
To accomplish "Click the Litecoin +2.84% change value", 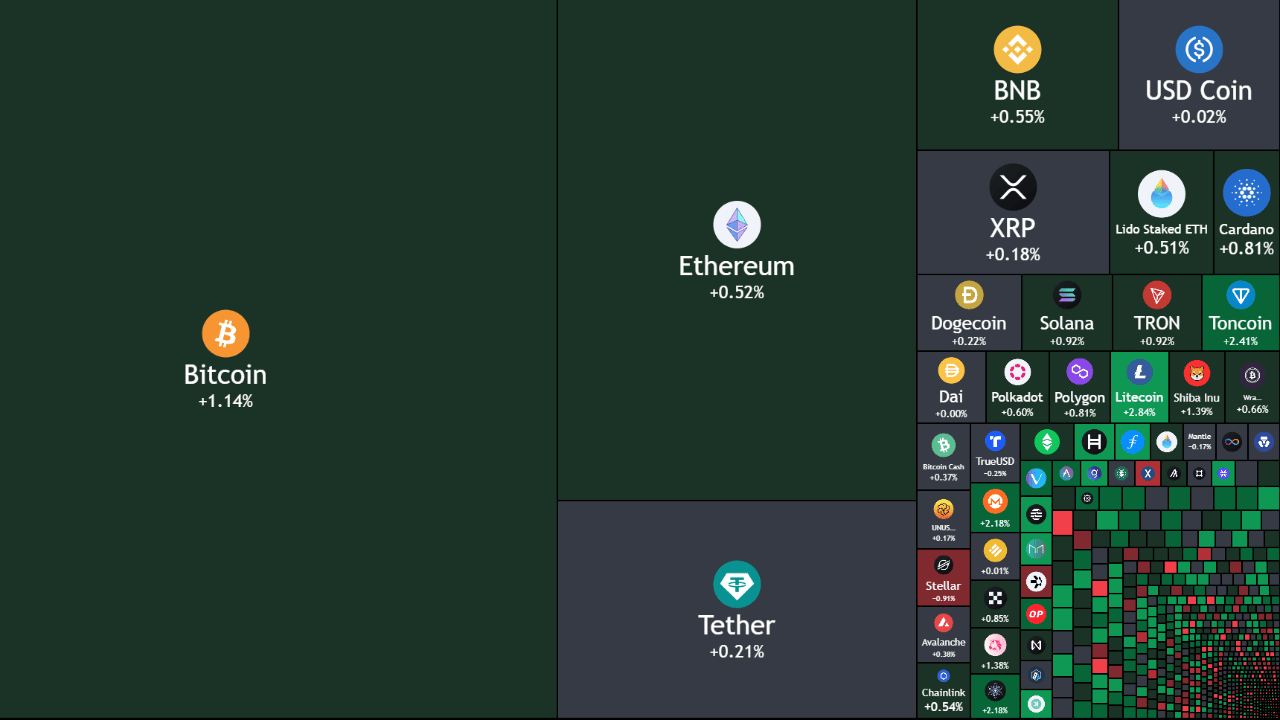I will click(1139, 411).
